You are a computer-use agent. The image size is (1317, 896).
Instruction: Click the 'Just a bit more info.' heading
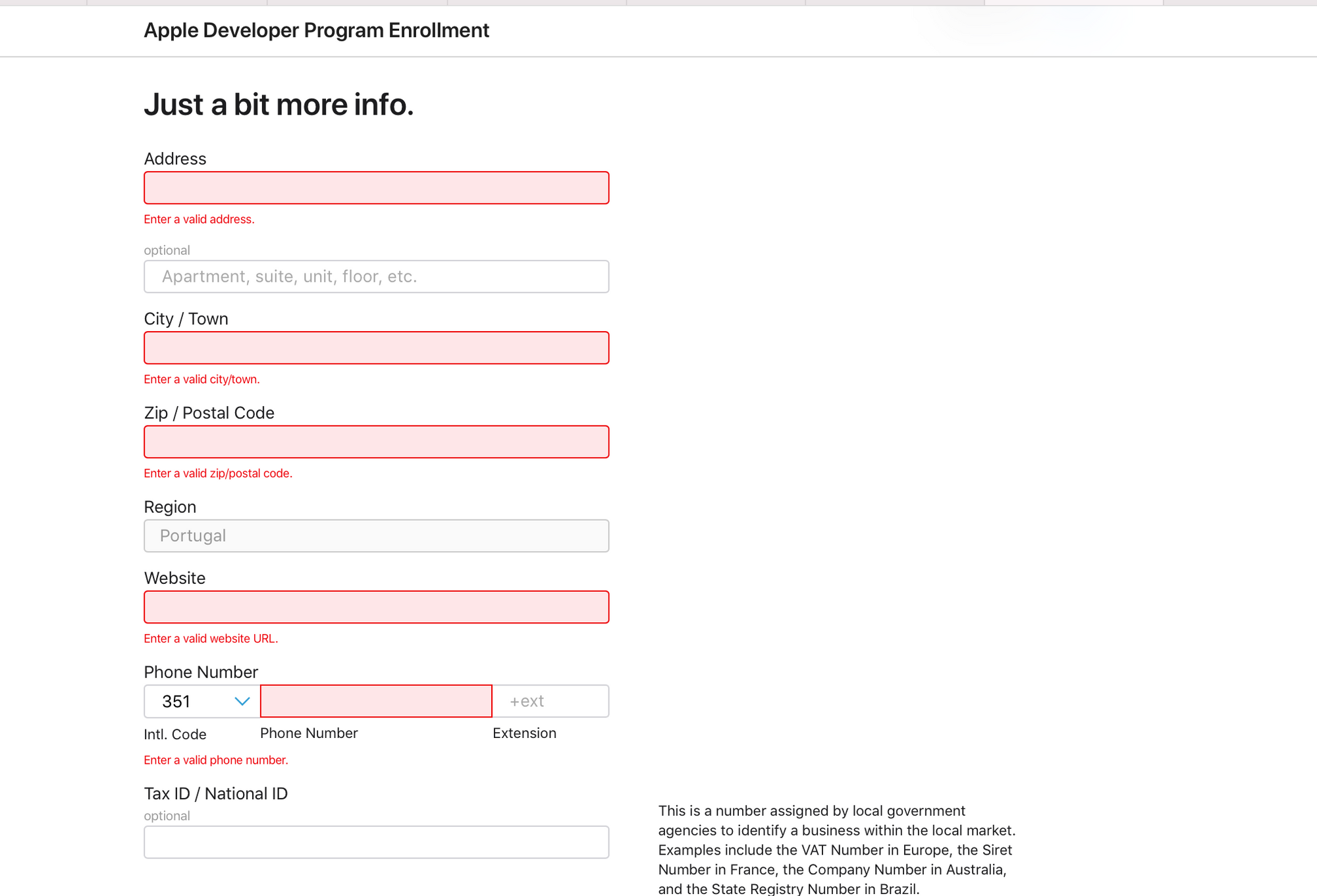pyautogui.click(x=279, y=105)
